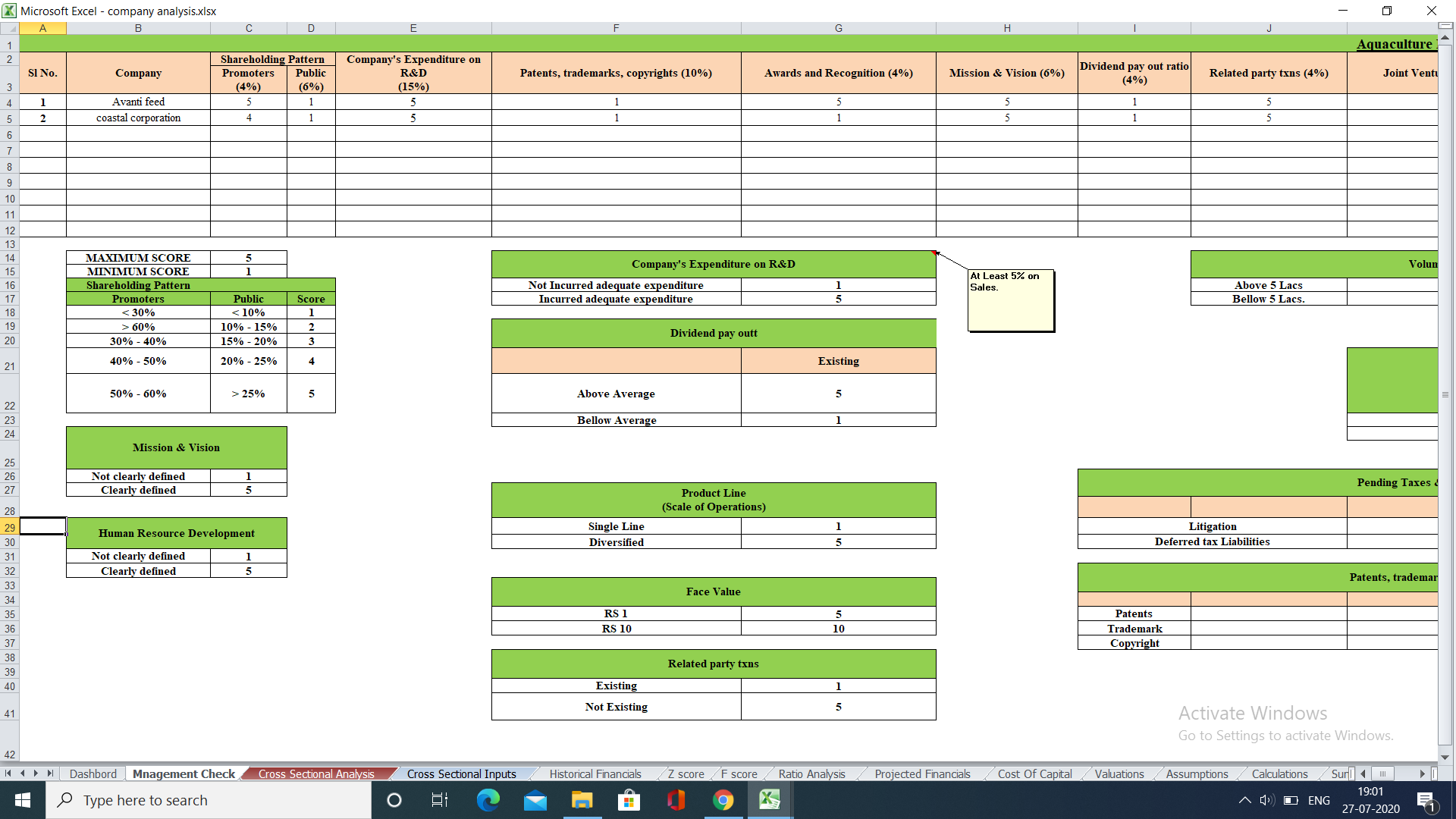Go to last sheet tab arrow
Image resolution: width=1456 pixels, height=819 pixels.
(50, 773)
